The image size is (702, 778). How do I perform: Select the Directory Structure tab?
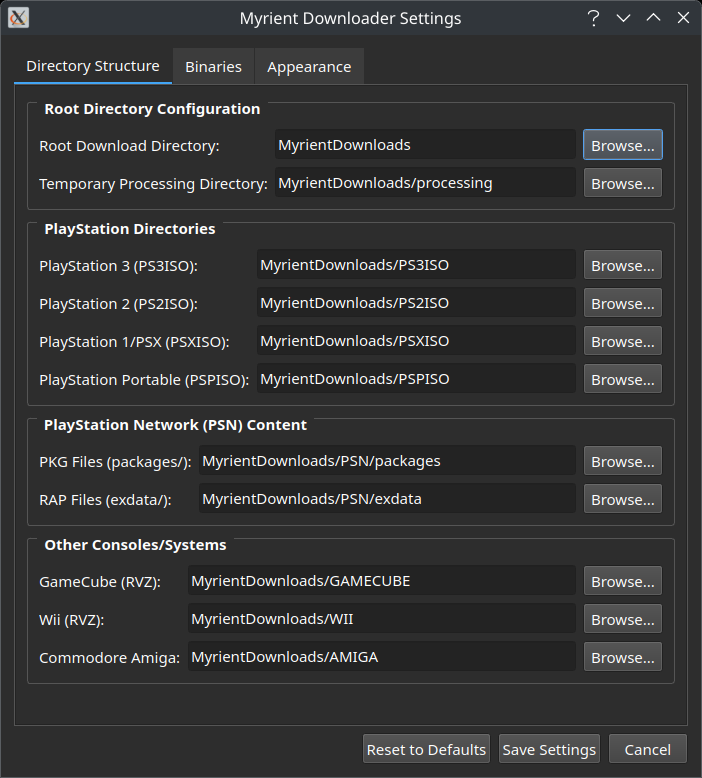[93, 66]
